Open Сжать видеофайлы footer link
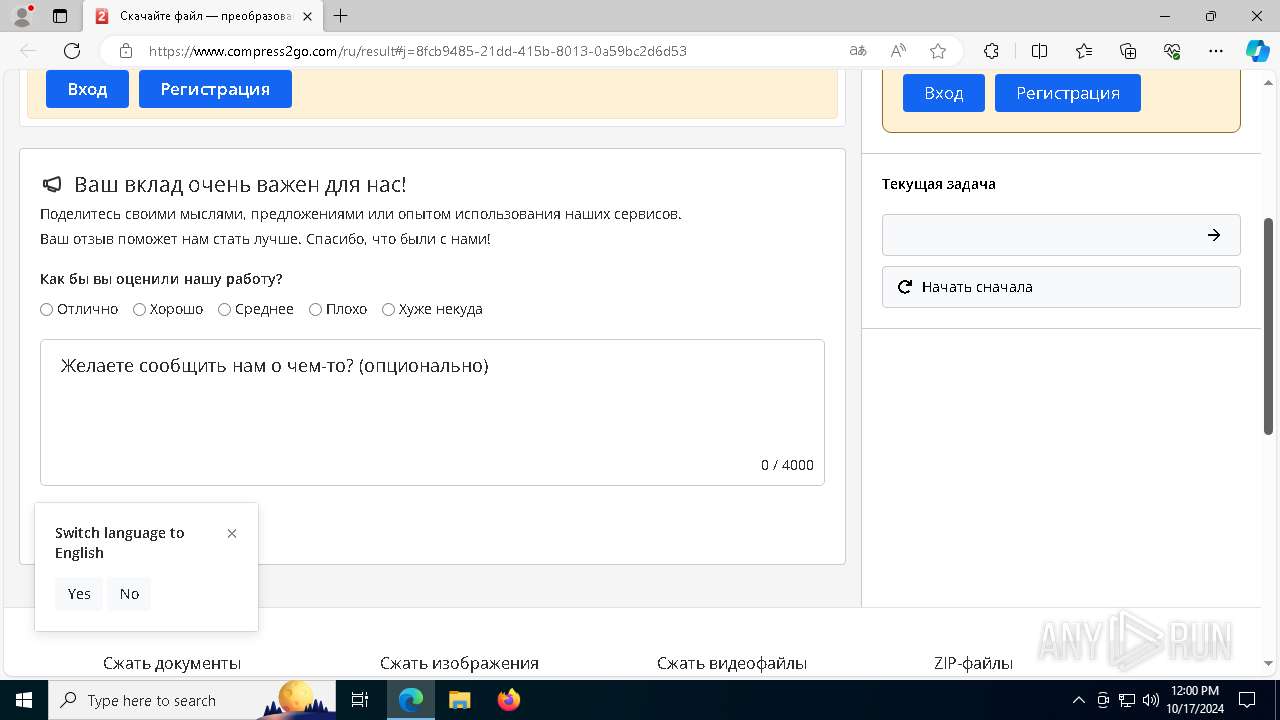Screen dimensions: 1280x720 tap(732, 663)
